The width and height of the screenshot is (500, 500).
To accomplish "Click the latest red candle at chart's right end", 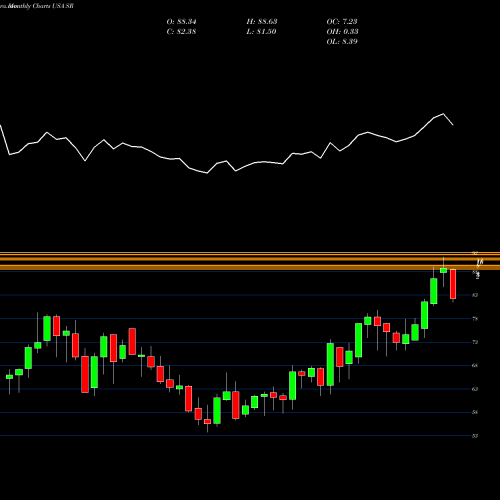I will coord(453,284).
